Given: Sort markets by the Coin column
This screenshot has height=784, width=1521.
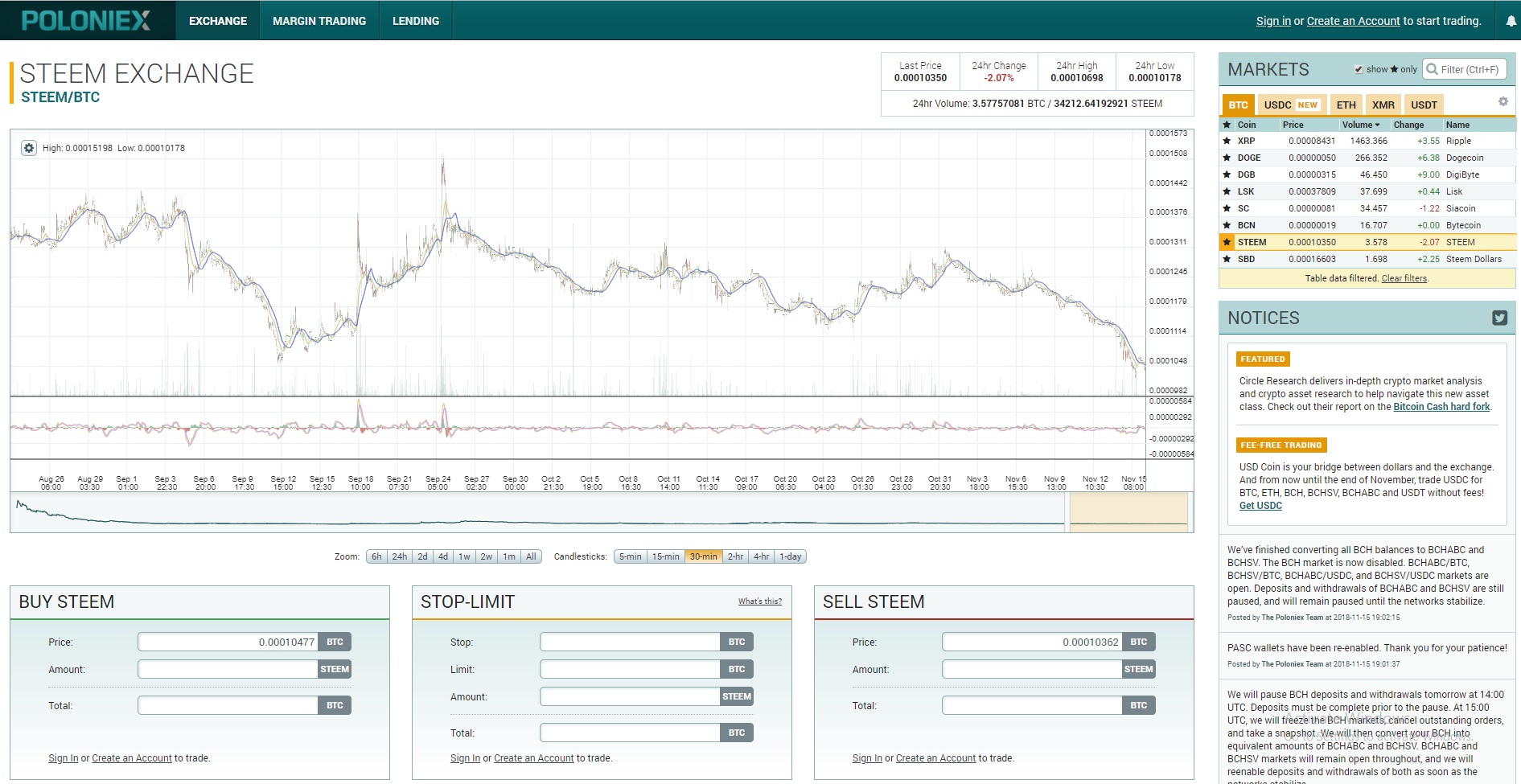Looking at the screenshot, I should click(x=1247, y=125).
